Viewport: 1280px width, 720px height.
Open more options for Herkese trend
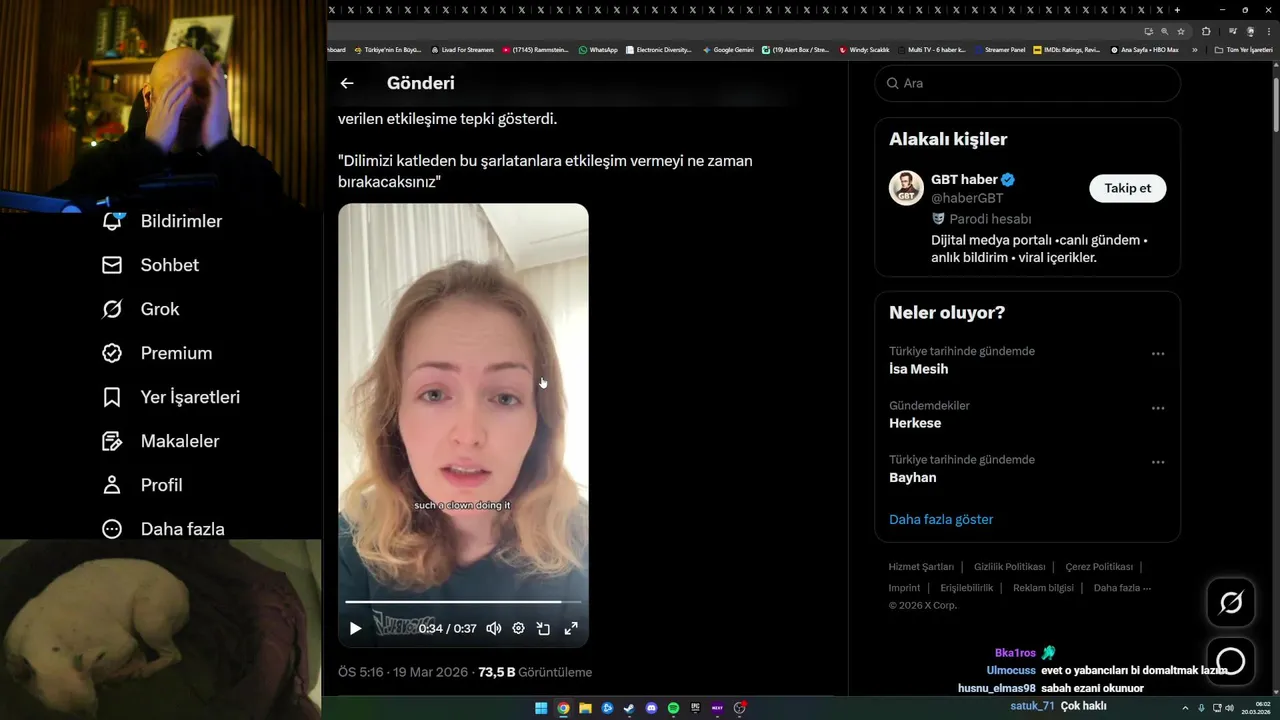coord(1158,408)
